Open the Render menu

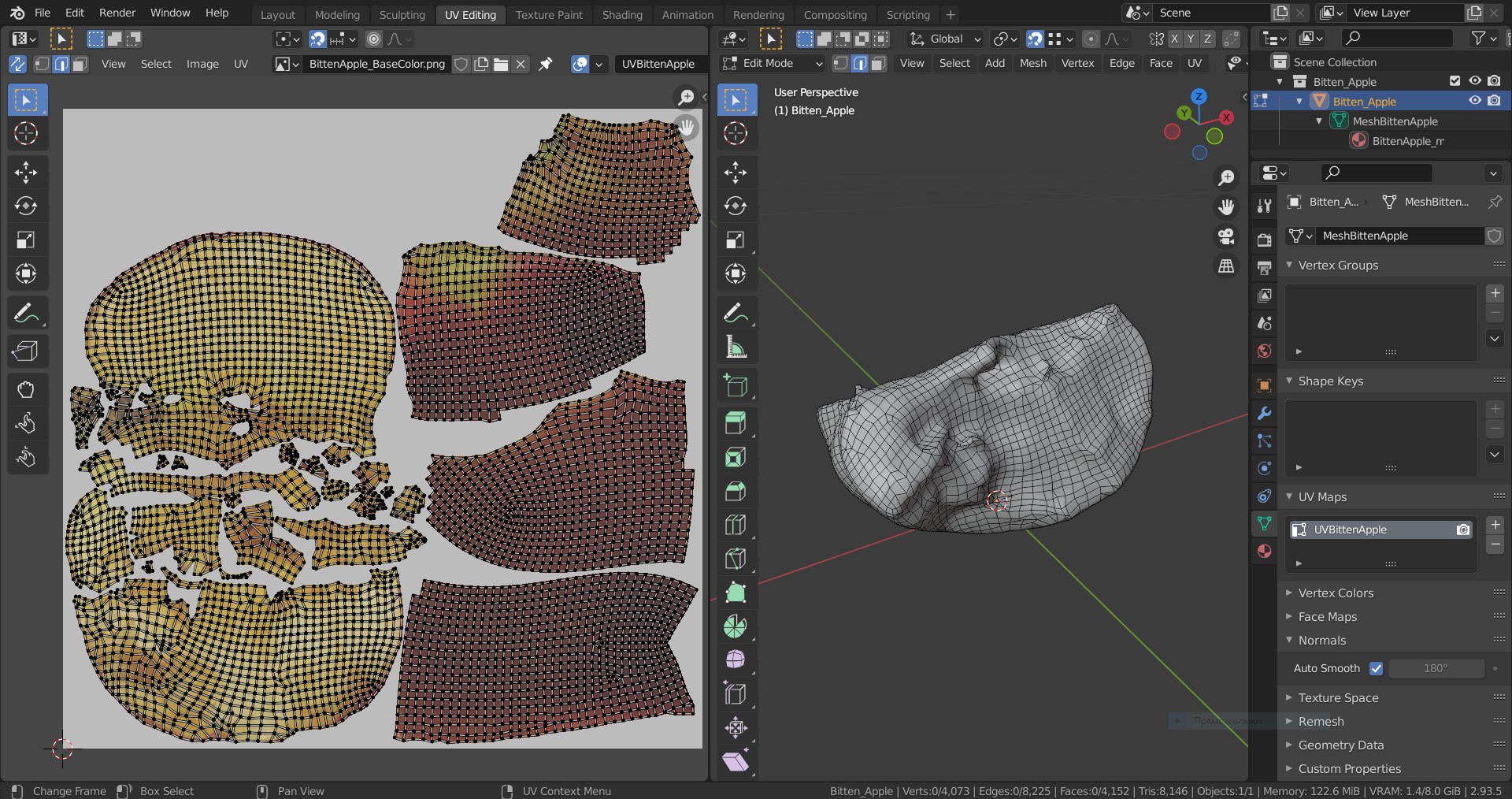[117, 13]
